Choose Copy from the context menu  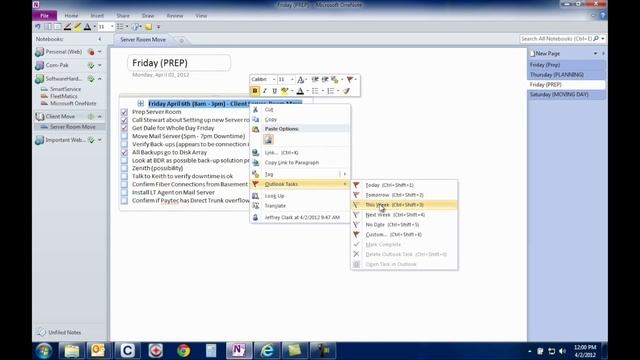coord(300,119)
